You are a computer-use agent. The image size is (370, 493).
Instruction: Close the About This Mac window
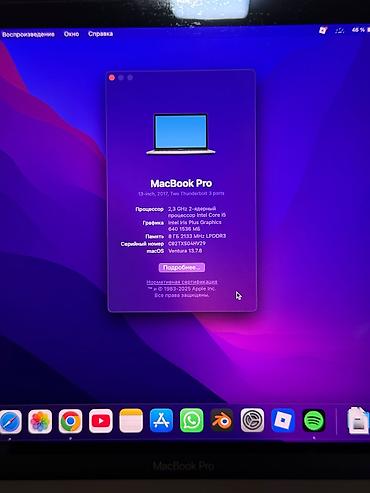click(x=112, y=78)
